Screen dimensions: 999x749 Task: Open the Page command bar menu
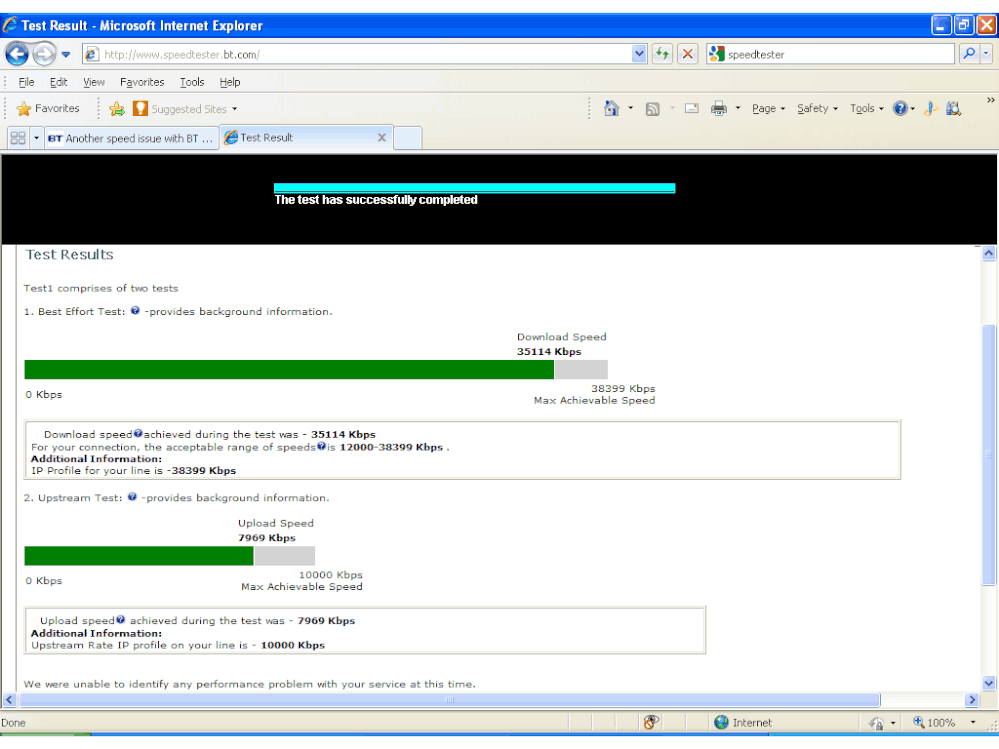click(768, 109)
